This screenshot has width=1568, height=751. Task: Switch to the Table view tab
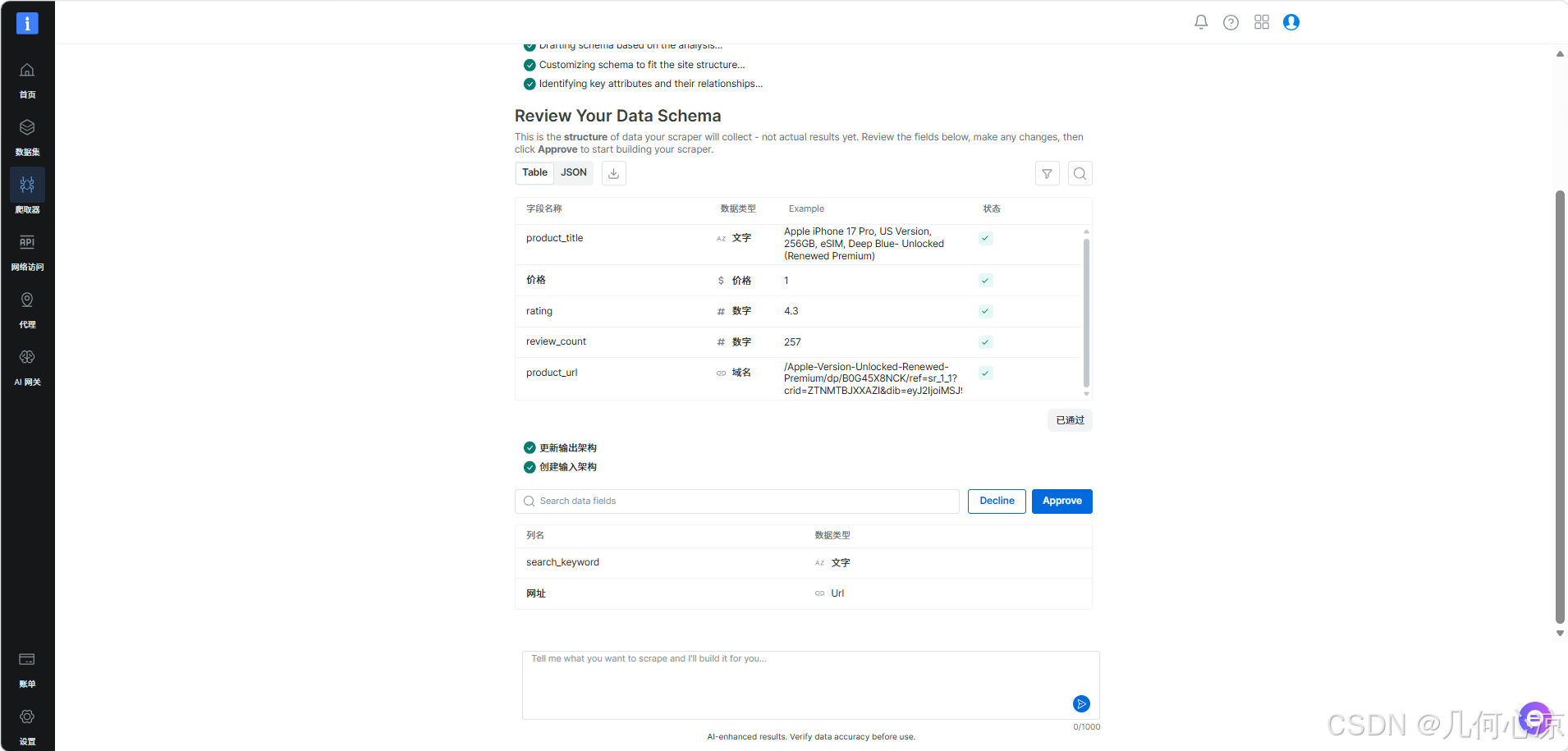534,172
